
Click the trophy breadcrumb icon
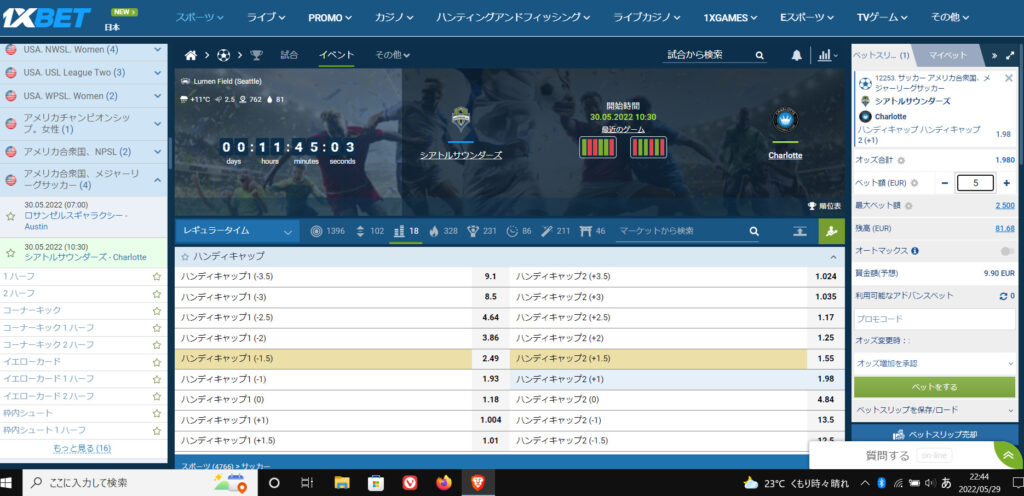pyautogui.click(x=257, y=55)
